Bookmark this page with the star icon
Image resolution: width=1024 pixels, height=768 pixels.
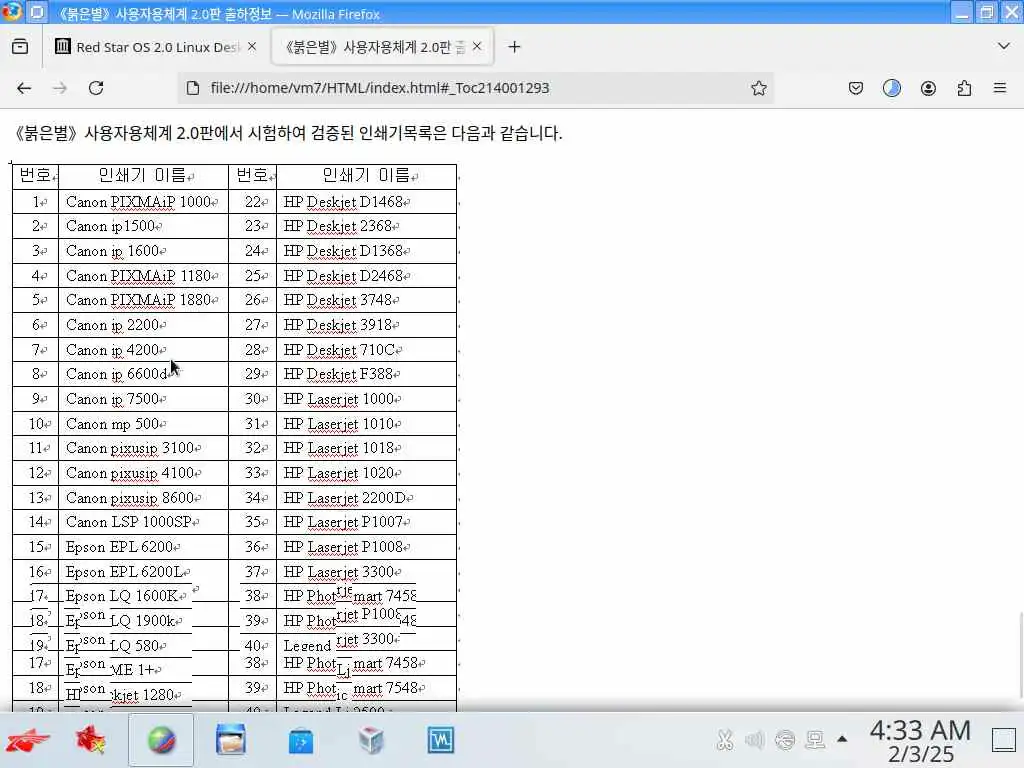[x=758, y=88]
